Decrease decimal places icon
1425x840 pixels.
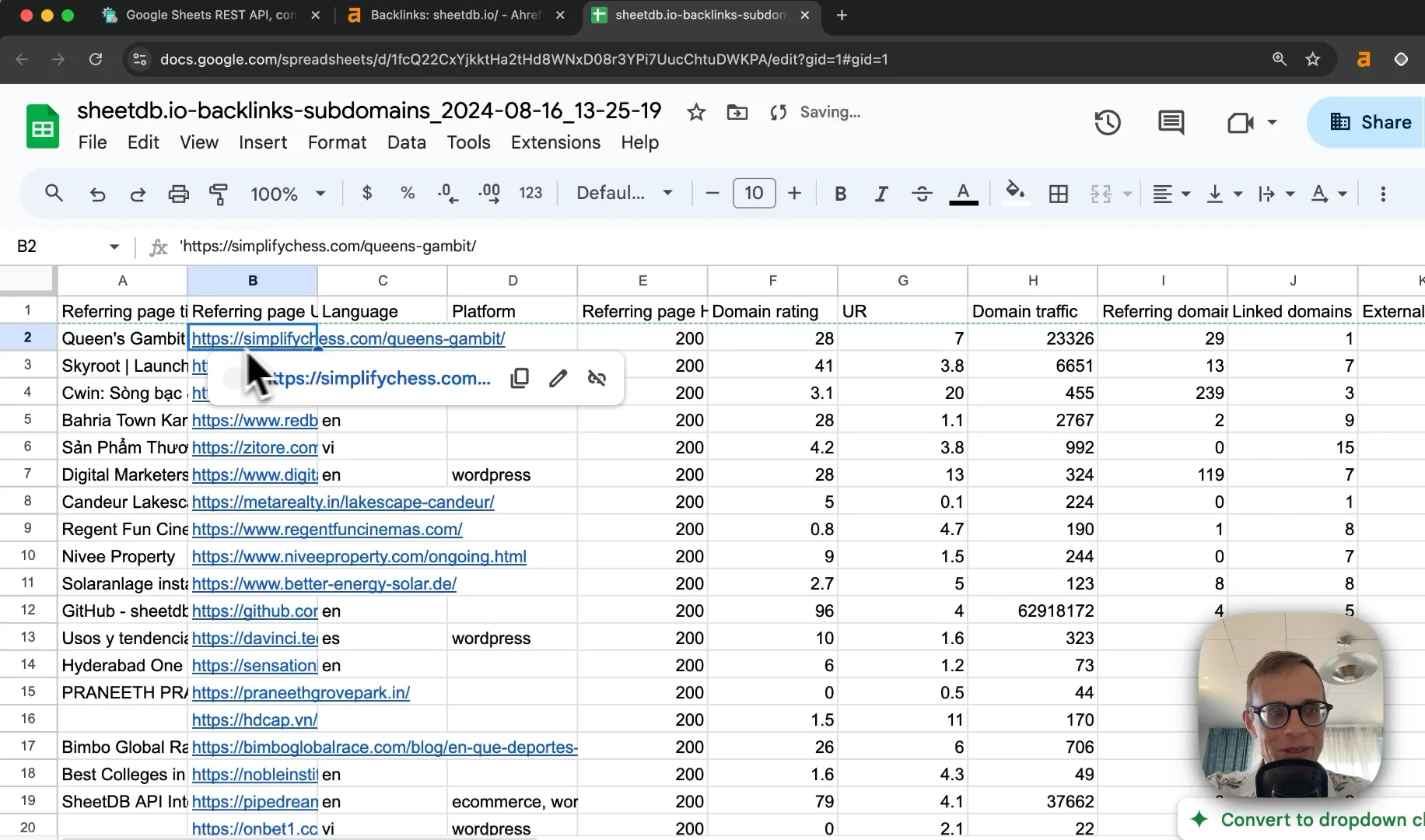point(449,193)
